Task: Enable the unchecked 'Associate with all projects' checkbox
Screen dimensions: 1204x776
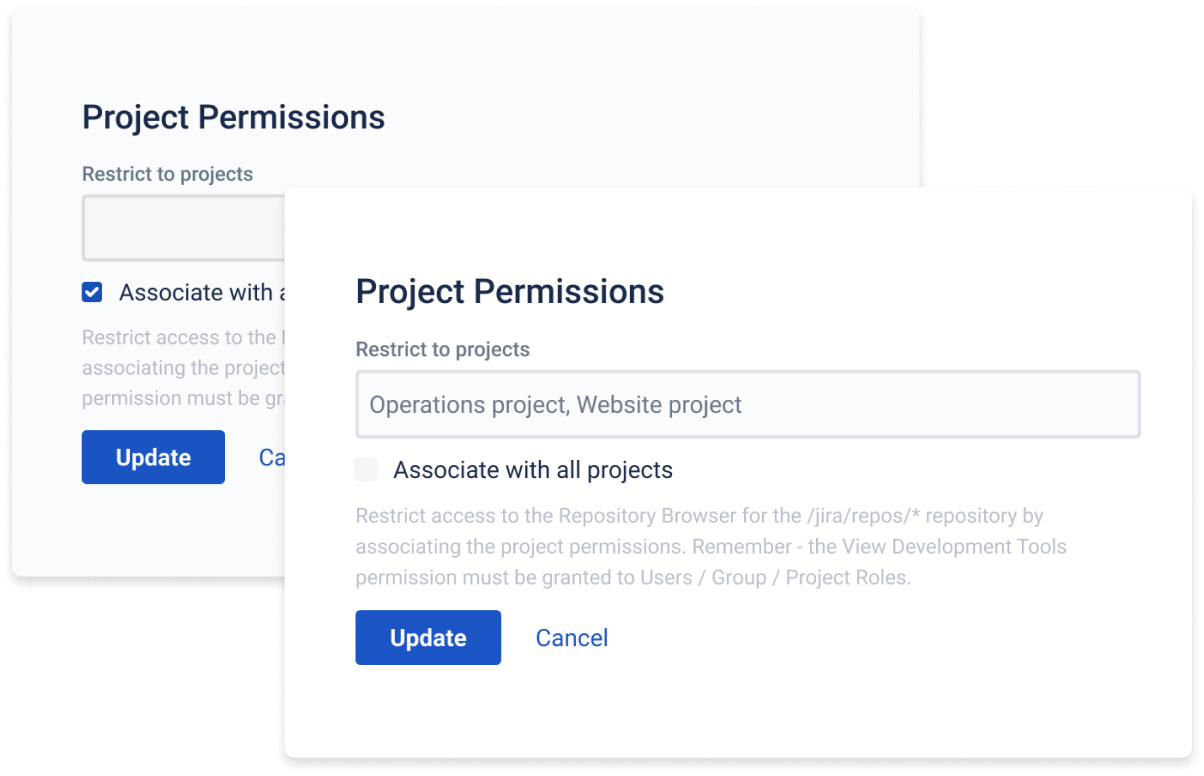Action: [x=366, y=470]
